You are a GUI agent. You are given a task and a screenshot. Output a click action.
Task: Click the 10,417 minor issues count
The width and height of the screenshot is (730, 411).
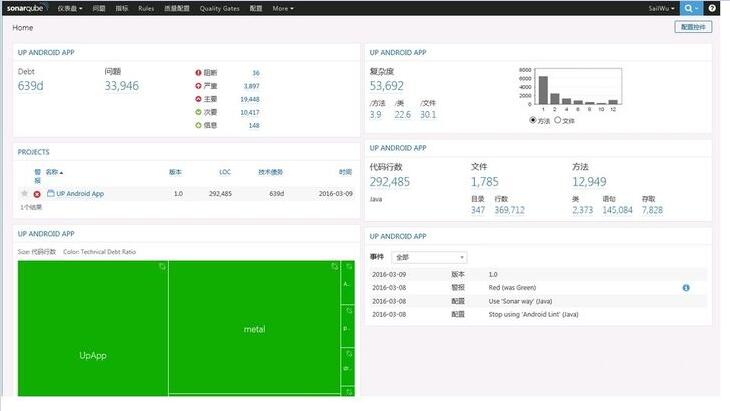[250, 112]
